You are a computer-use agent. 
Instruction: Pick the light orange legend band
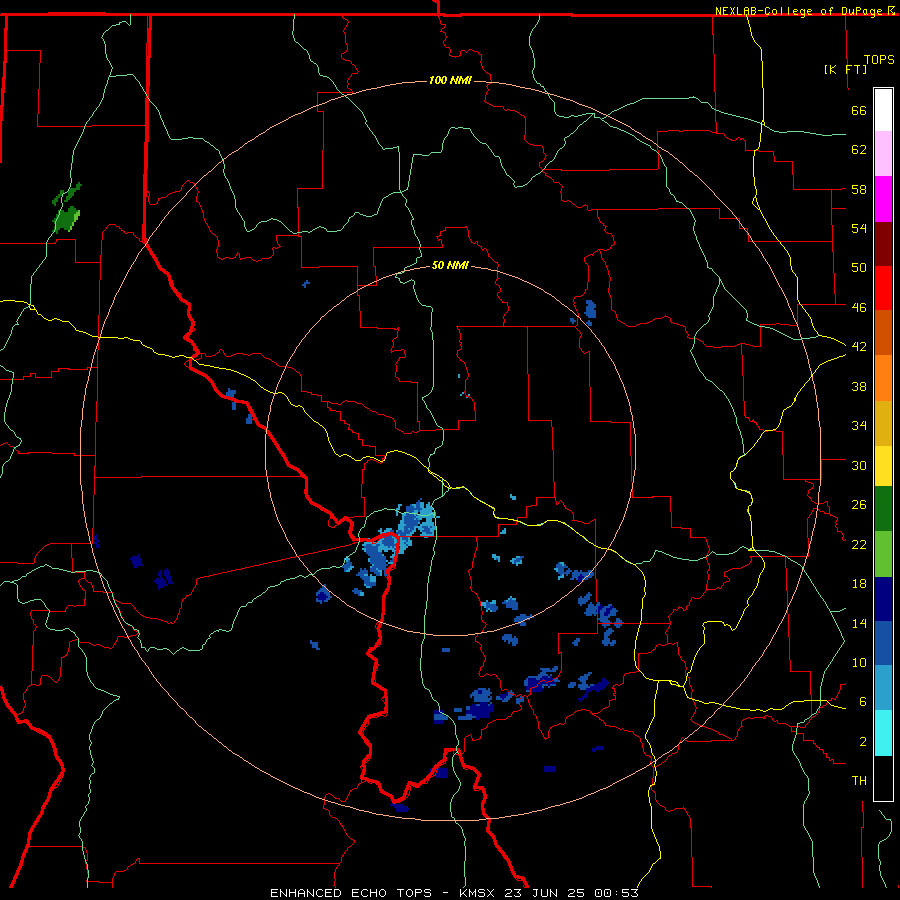pos(883,378)
